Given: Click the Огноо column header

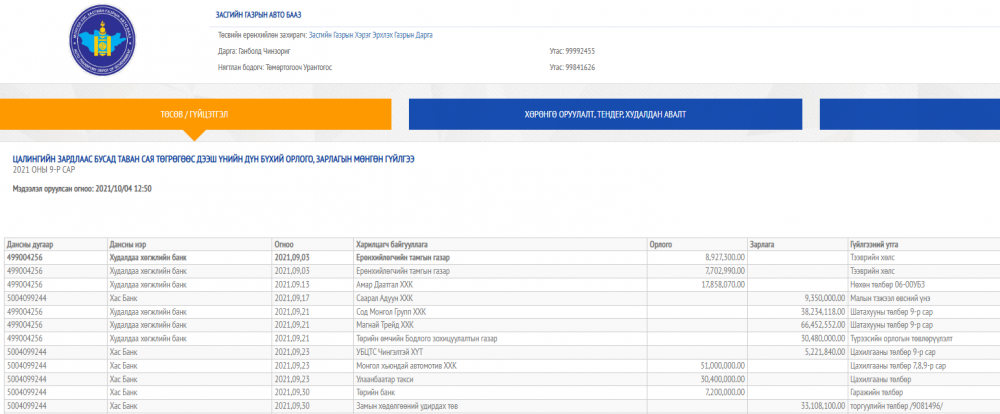Looking at the screenshot, I should pyautogui.click(x=312, y=244).
